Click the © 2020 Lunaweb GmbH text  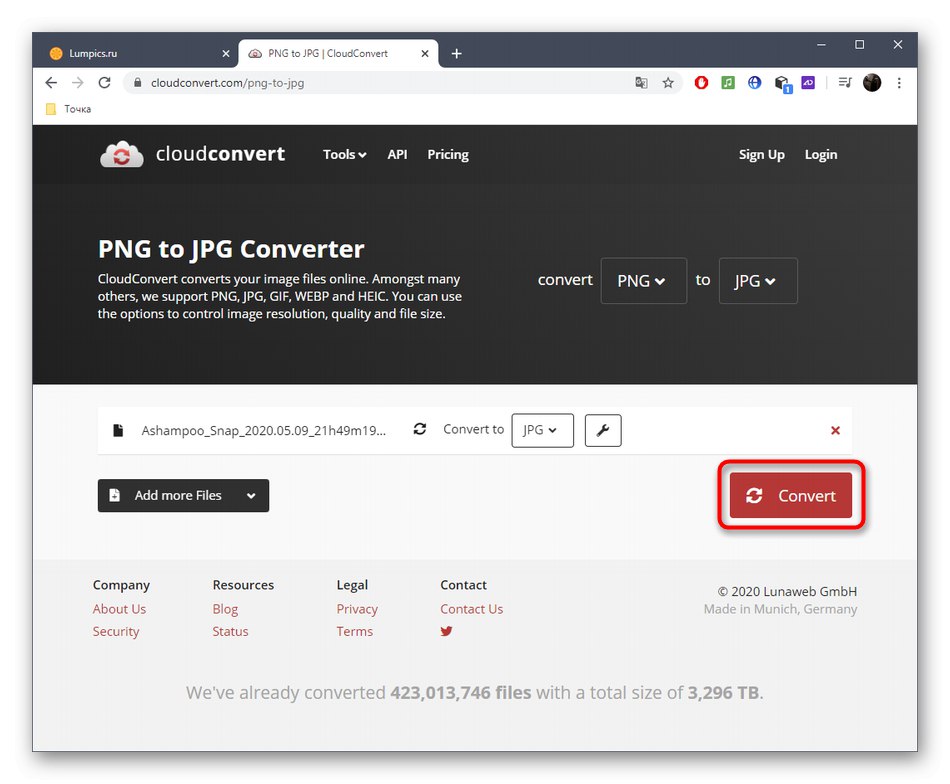coord(787,591)
